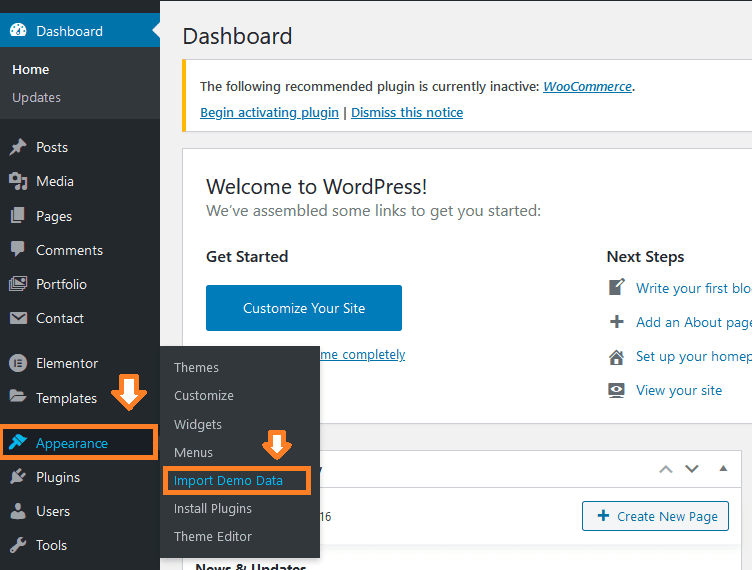Click the Customize Your Site button
The height and width of the screenshot is (570, 752).
point(304,308)
